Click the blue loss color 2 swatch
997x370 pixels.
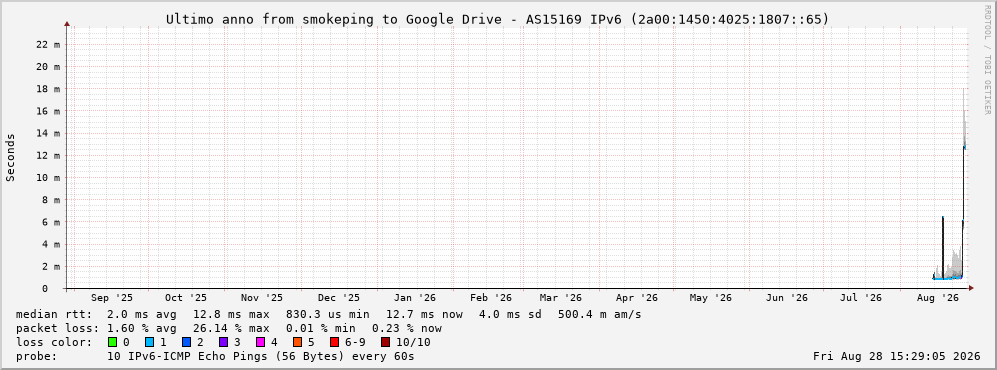186,342
